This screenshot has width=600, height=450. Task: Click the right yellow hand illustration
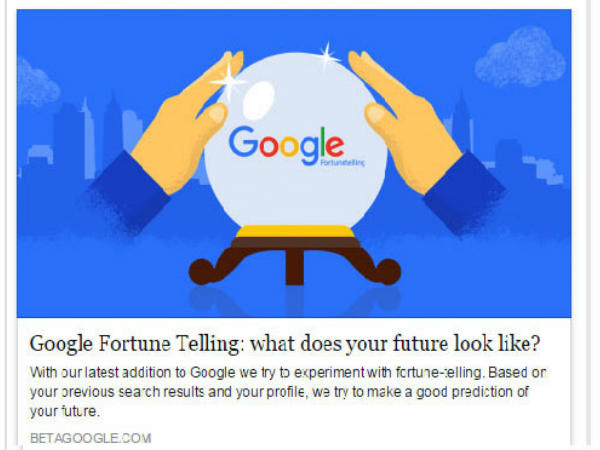point(392,108)
